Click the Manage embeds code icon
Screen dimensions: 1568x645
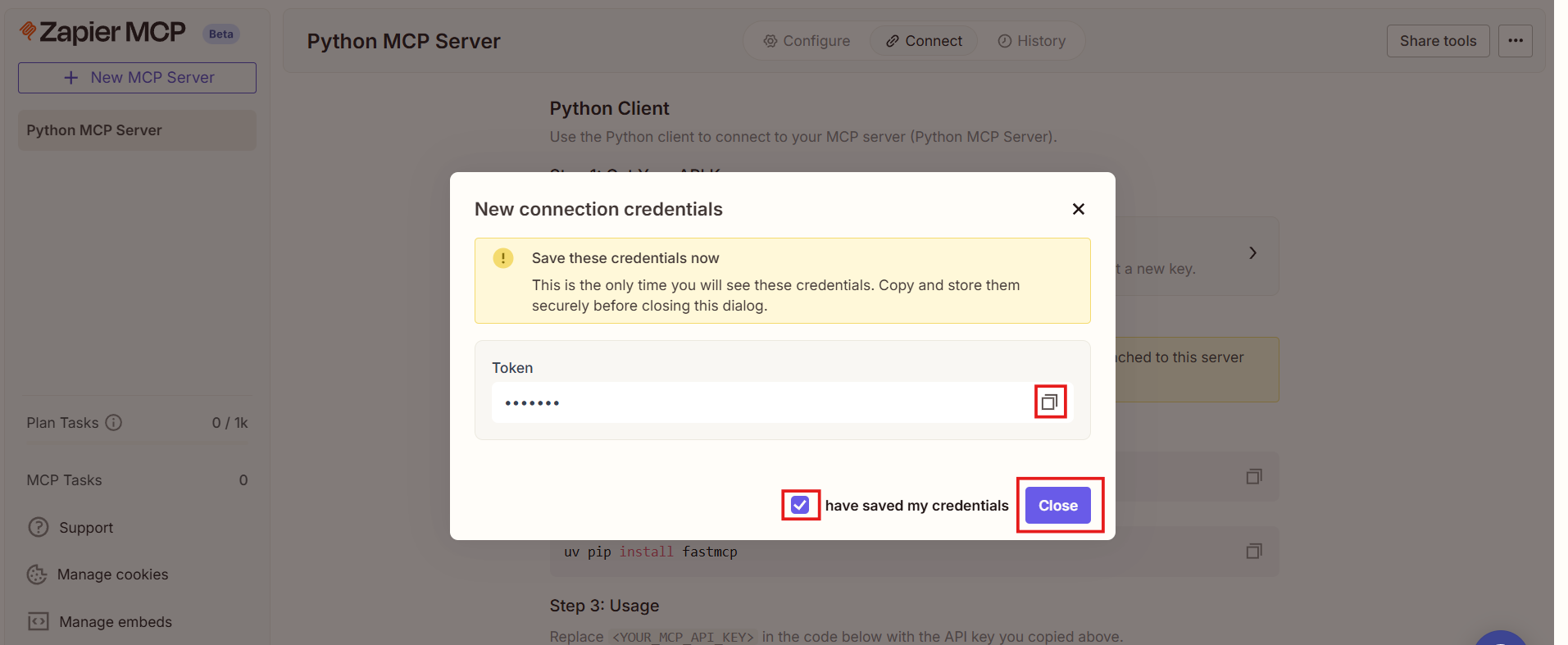(38, 621)
